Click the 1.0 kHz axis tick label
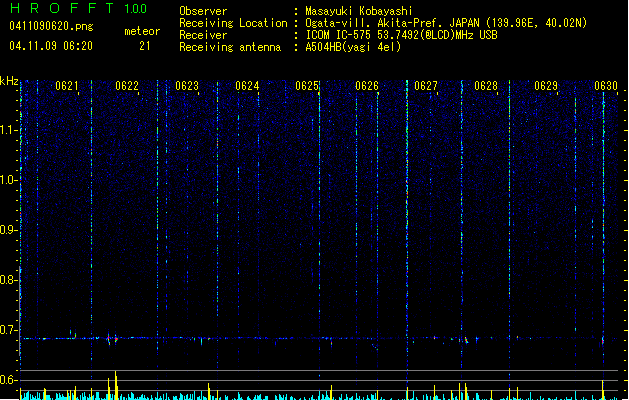The height and width of the screenshot is (400, 629). (8, 180)
